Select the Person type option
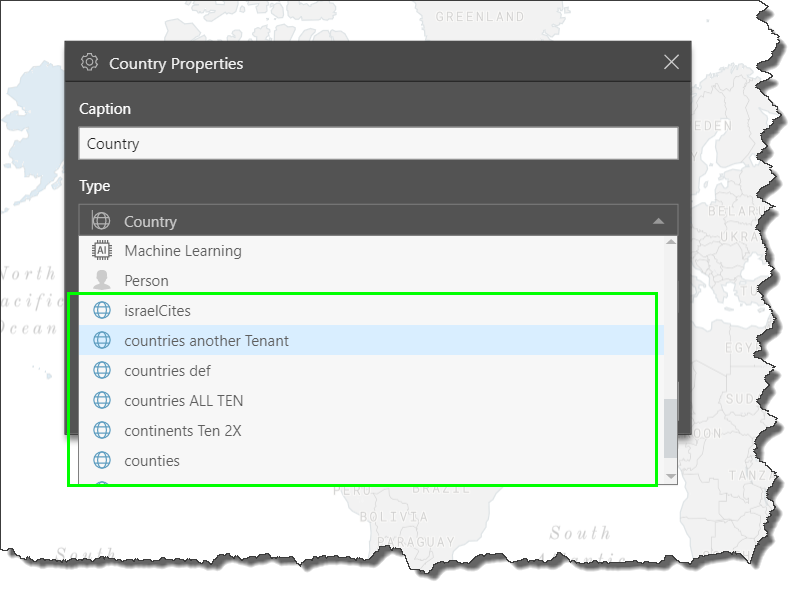The width and height of the screenshot is (802, 592). pos(146,281)
